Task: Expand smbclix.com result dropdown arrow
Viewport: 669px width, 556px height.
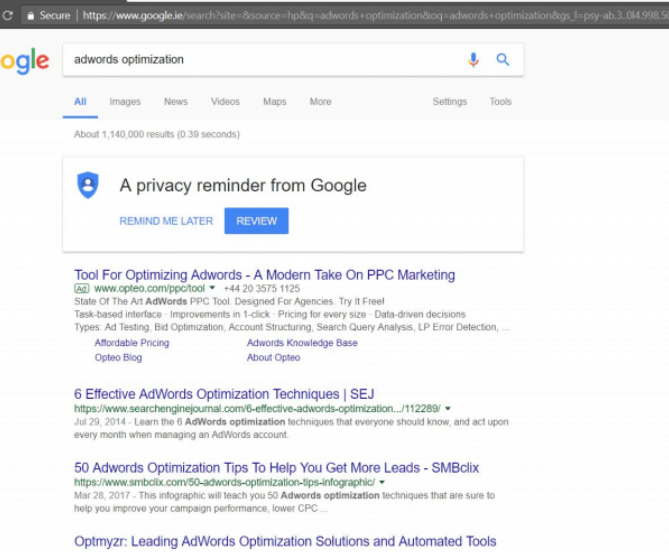Action: pos(382,482)
